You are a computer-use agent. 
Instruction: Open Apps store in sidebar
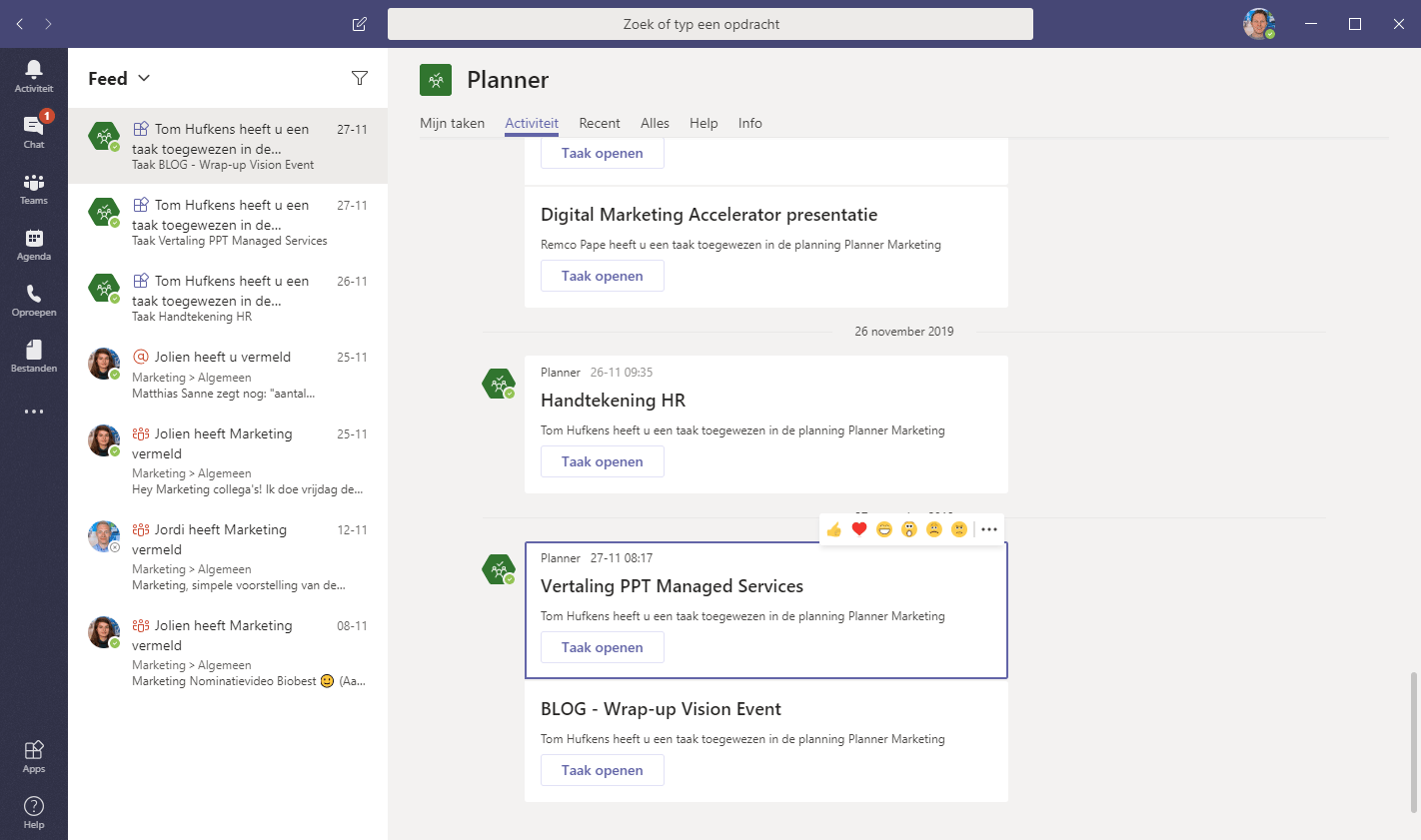click(x=34, y=756)
